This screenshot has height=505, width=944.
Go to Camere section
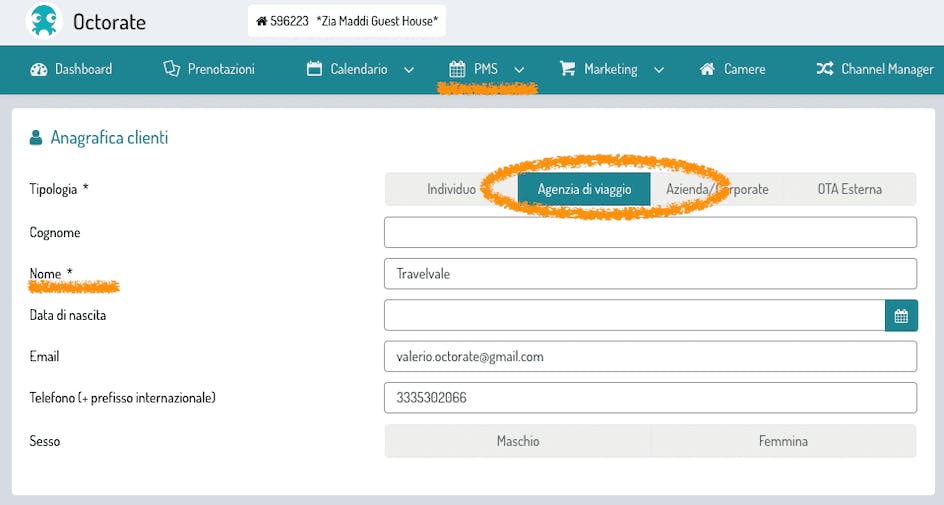click(745, 69)
